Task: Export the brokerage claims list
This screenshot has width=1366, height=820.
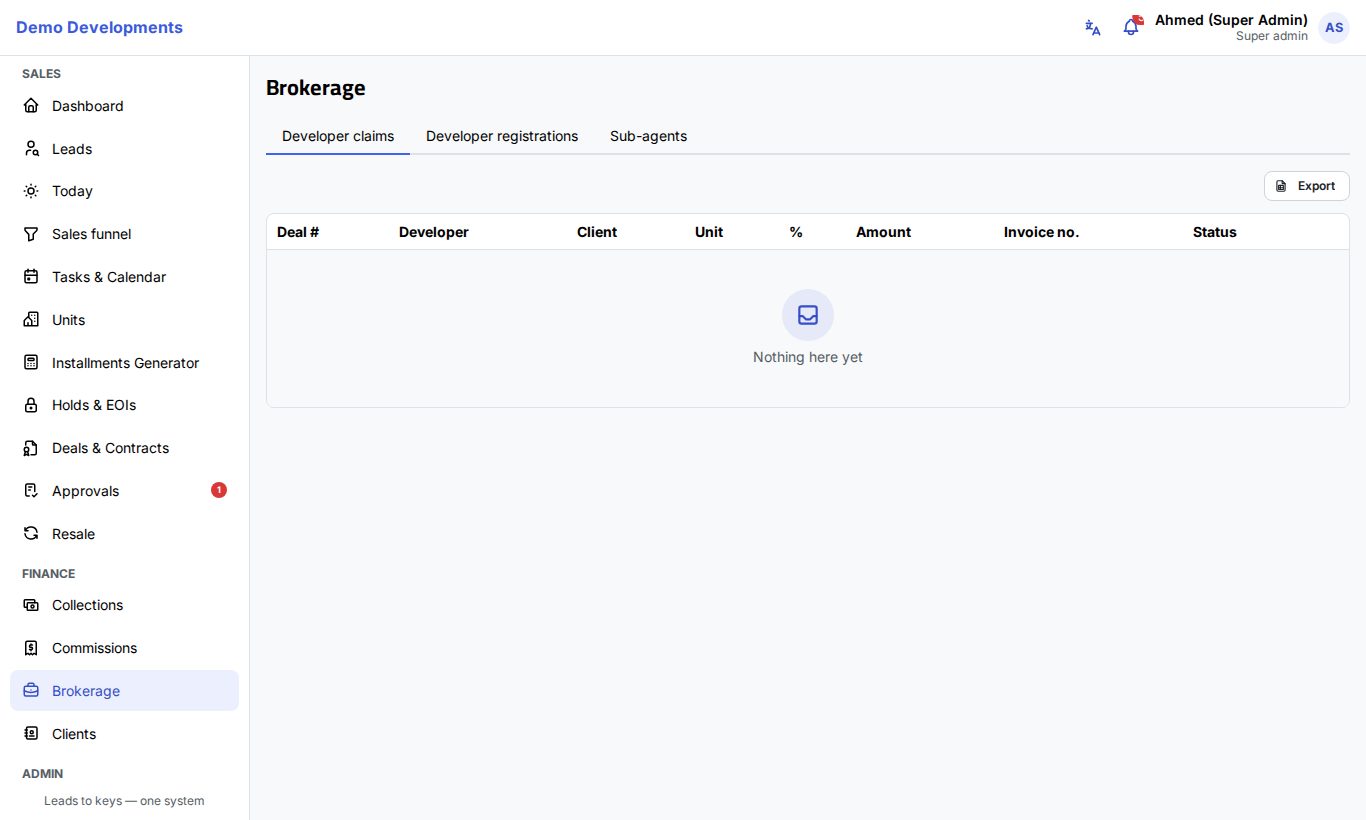Action: (1306, 186)
